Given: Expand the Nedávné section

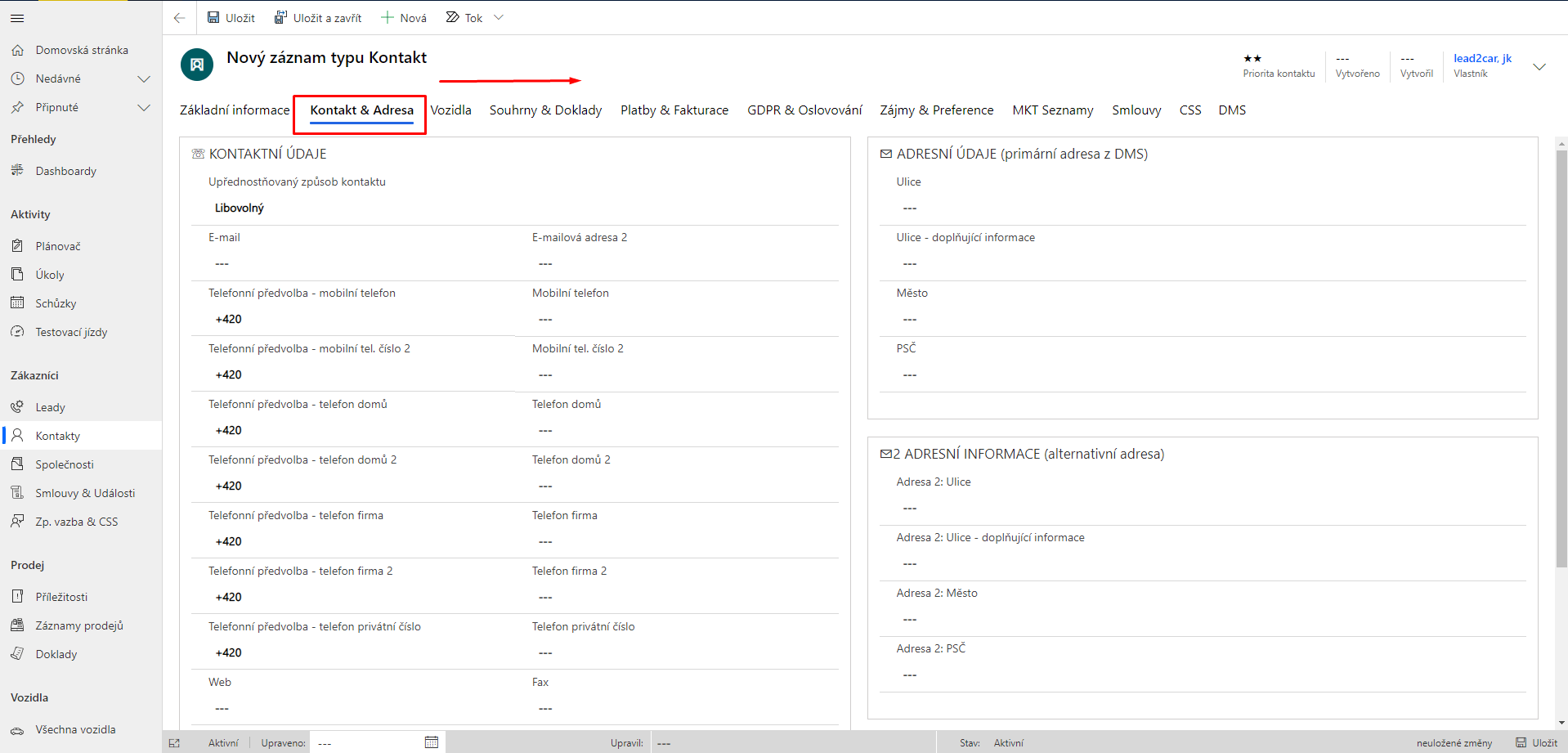Looking at the screenshot, I should [x=144, y=79].
